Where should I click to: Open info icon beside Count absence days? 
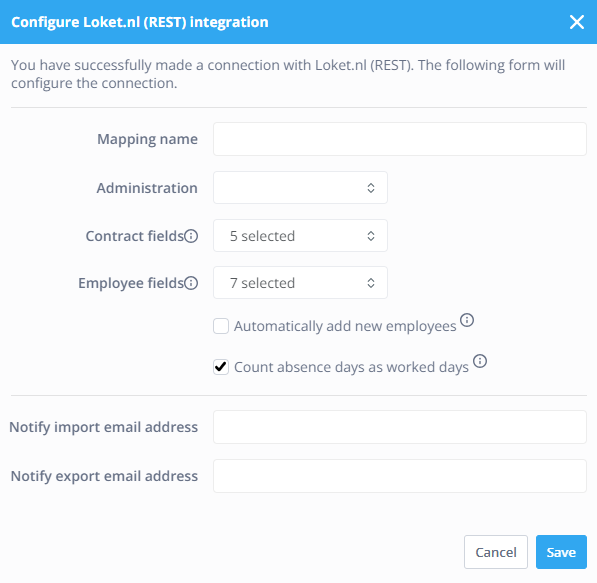[x=480, y=361]
